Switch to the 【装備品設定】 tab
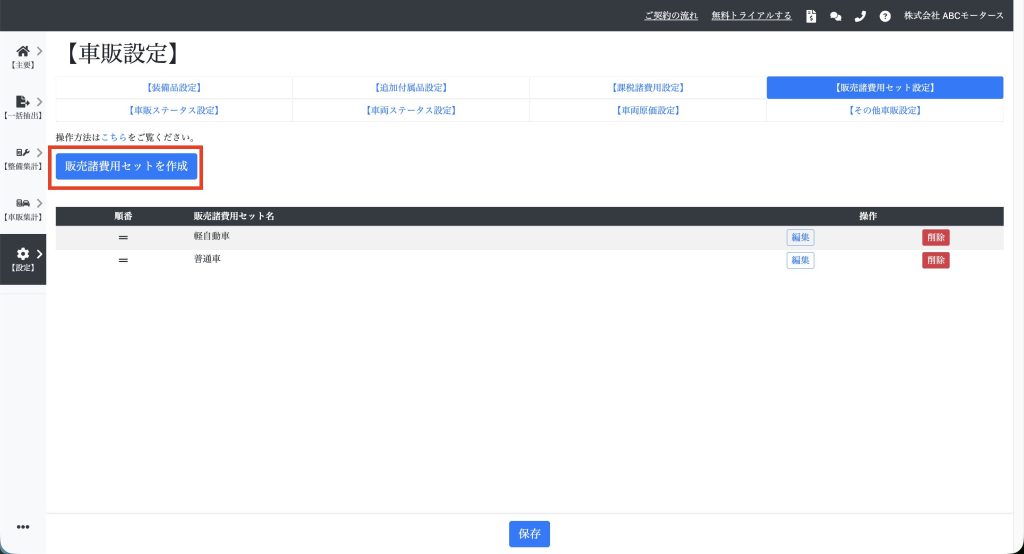 coord(174,88)
